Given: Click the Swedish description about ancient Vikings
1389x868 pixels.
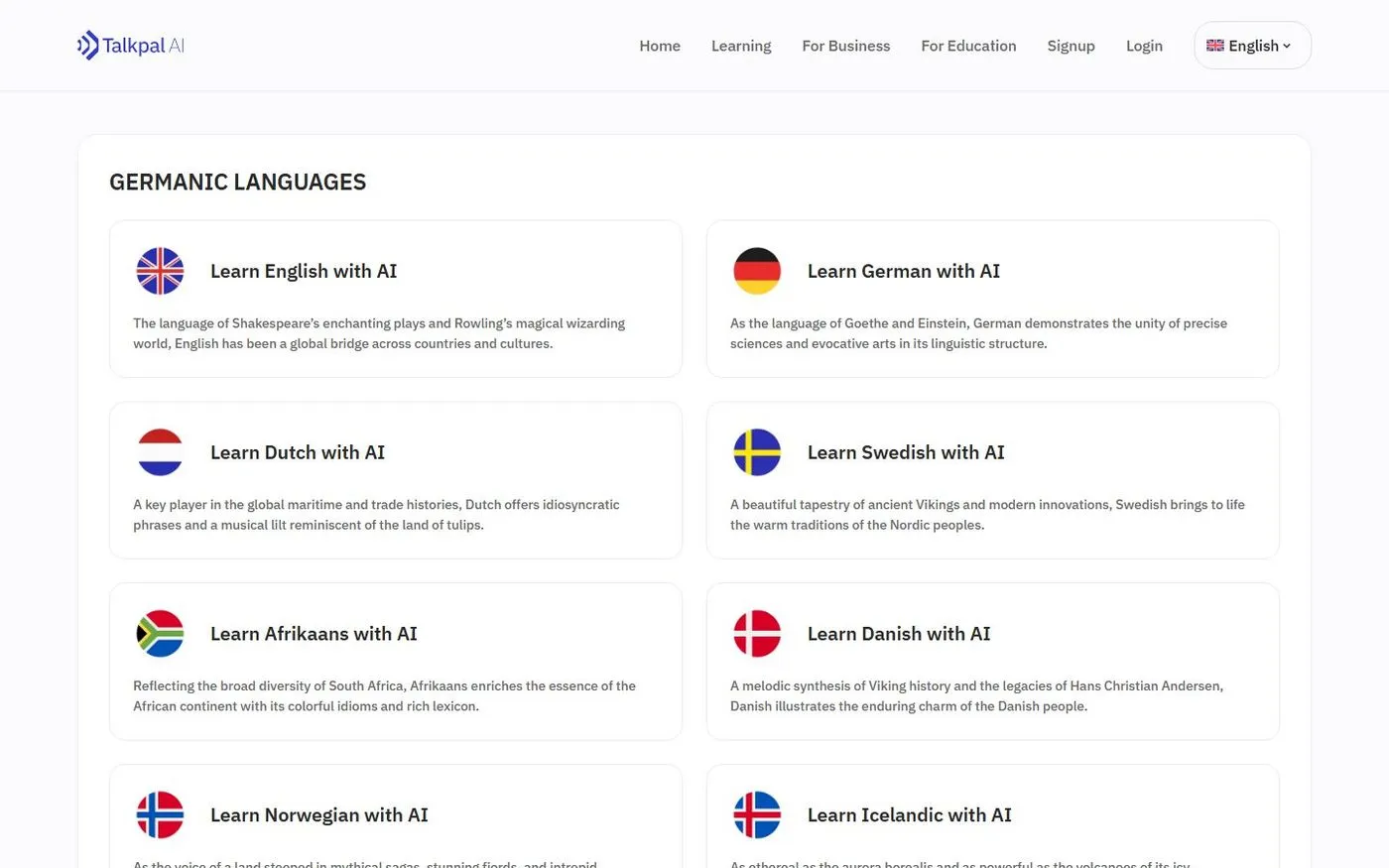Looking at the screenshot, I should click(987, 515).
